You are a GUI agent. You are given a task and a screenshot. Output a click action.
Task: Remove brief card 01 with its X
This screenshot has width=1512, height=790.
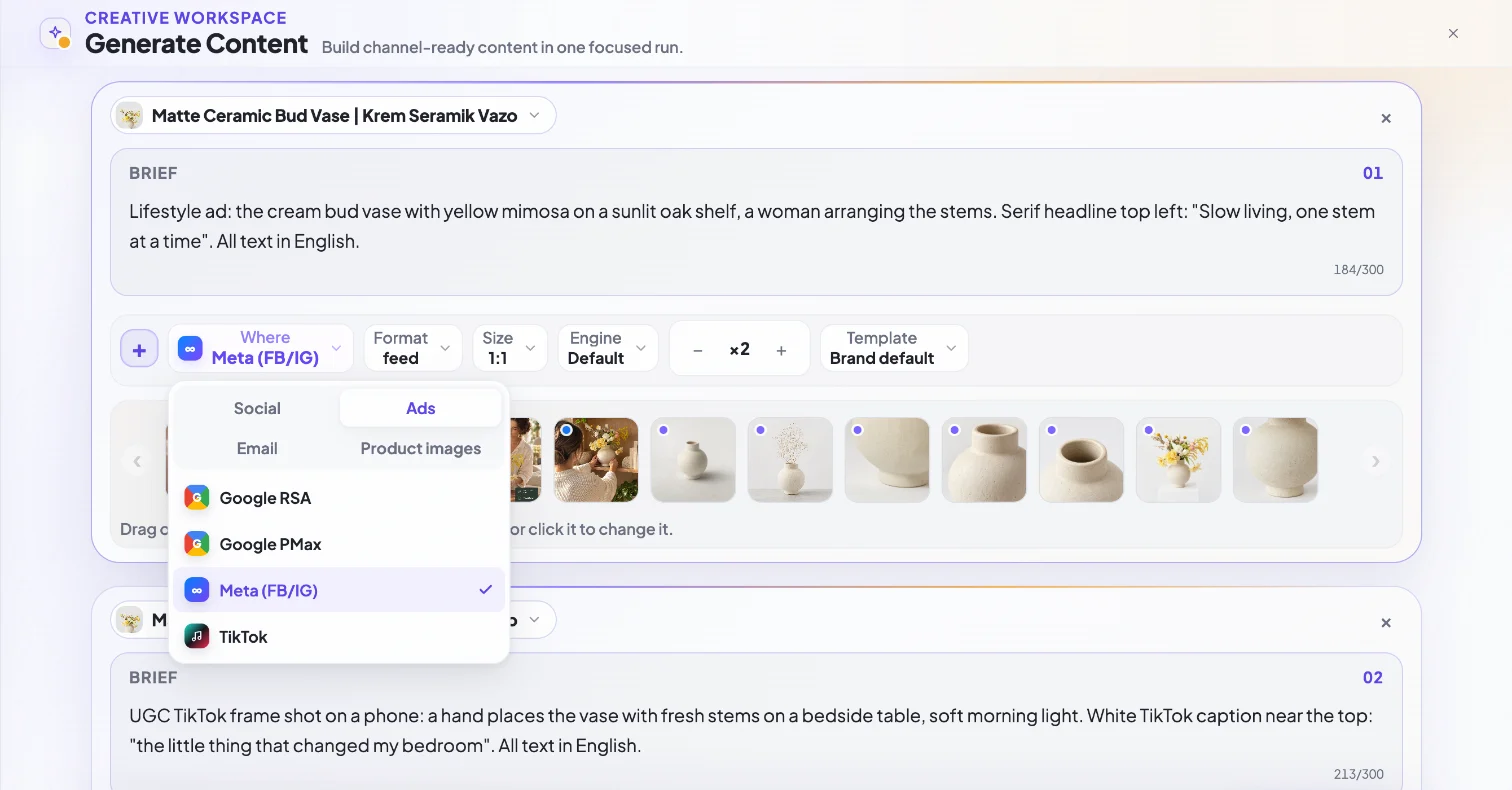(1386, 118)
